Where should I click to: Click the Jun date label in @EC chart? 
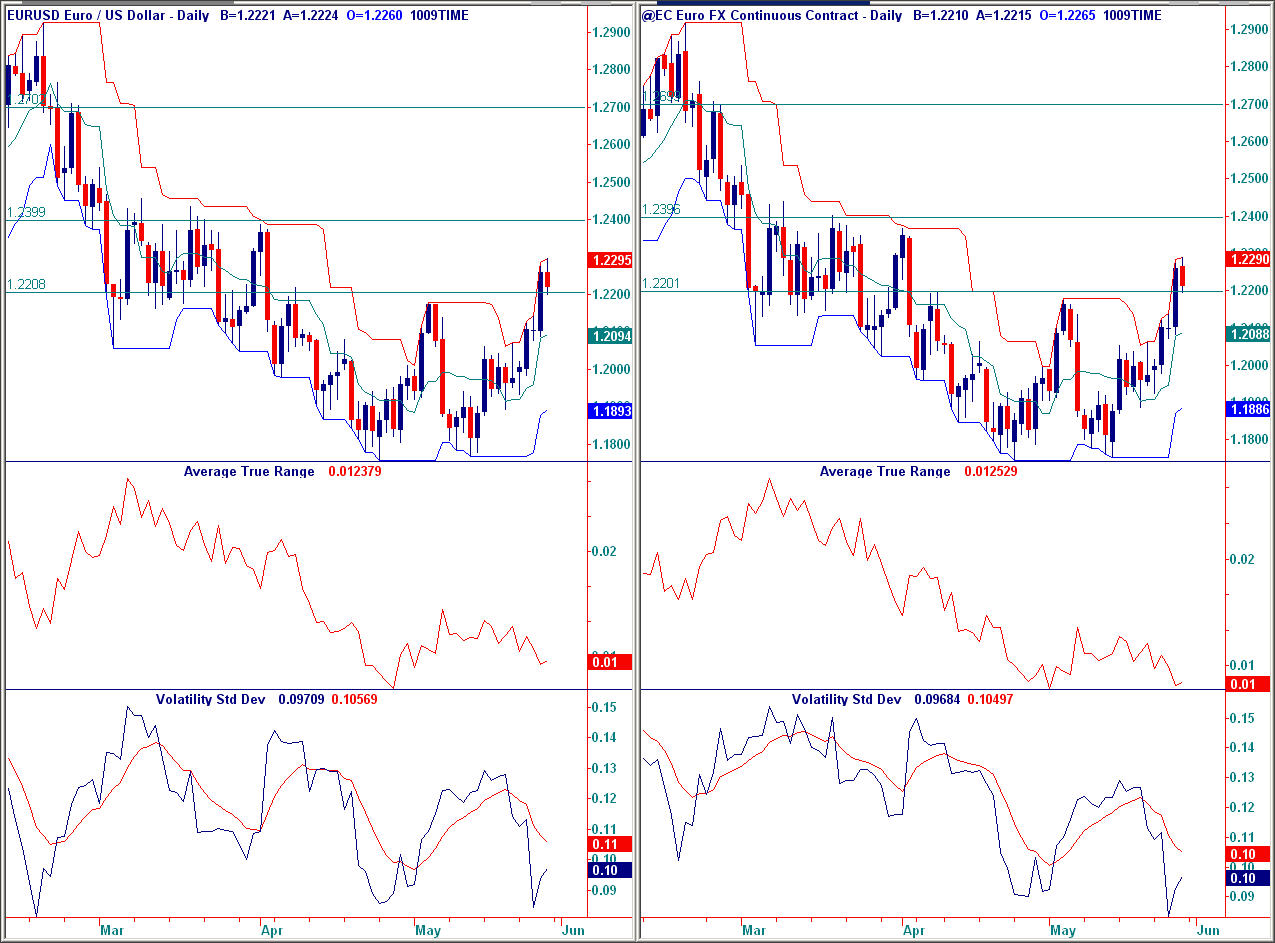(x=1208, y=930)
